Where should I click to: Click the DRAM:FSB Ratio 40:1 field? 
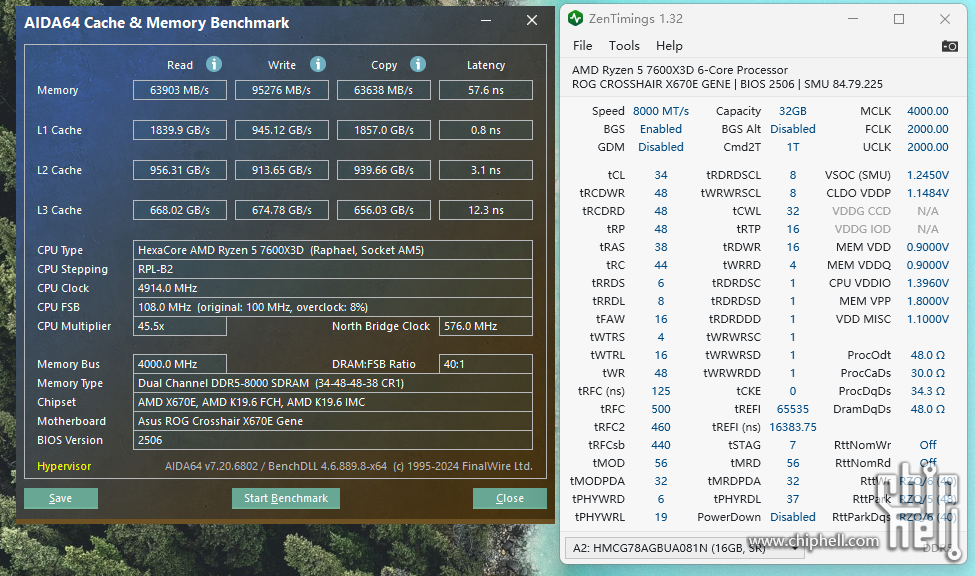(x=486, y=364)
